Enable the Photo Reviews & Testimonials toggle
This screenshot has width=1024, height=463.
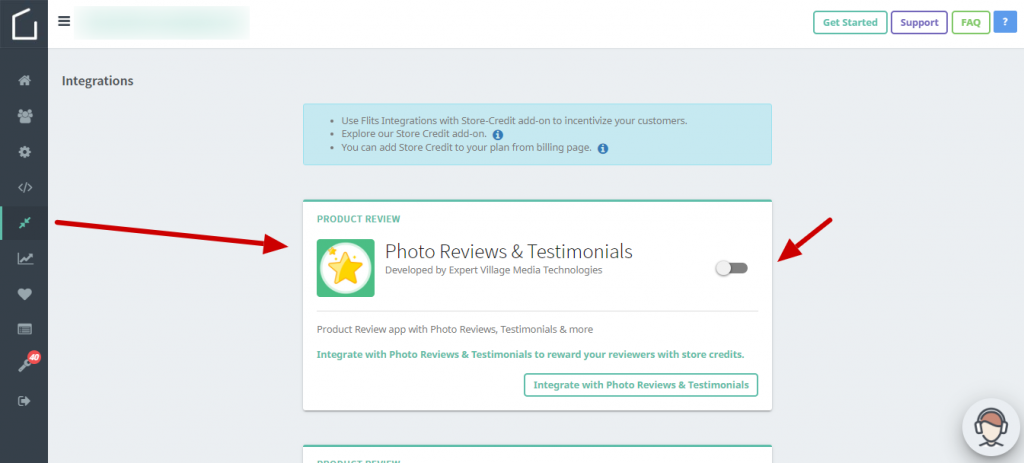pos(731,268)
